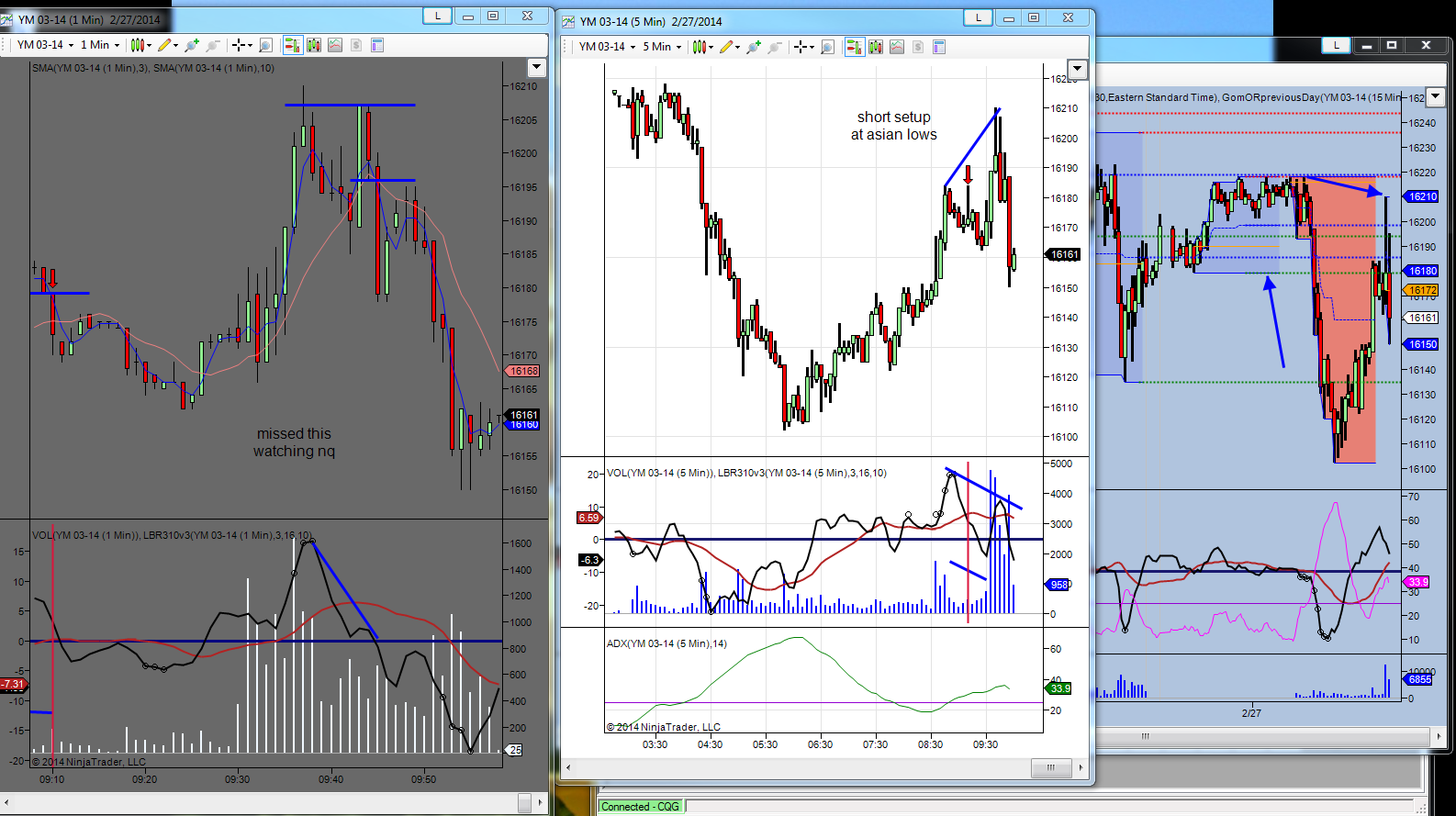Expand cursor type arrow in 5 Min chart
This screenshot has height=816, width=1456.
(811, 47)
